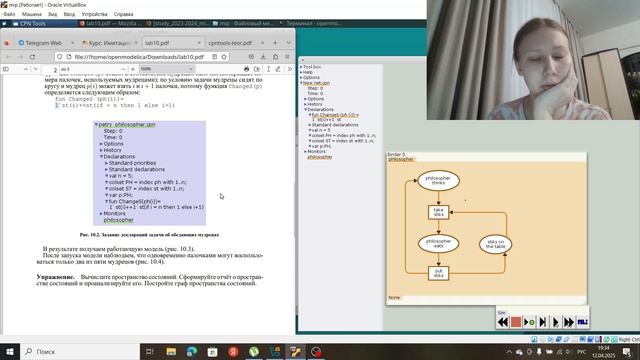Image resolution: width=640 pixels, height=360 pixels.
Task: Execute one step with the step-forward button
Action: click(x=542, y=322)
